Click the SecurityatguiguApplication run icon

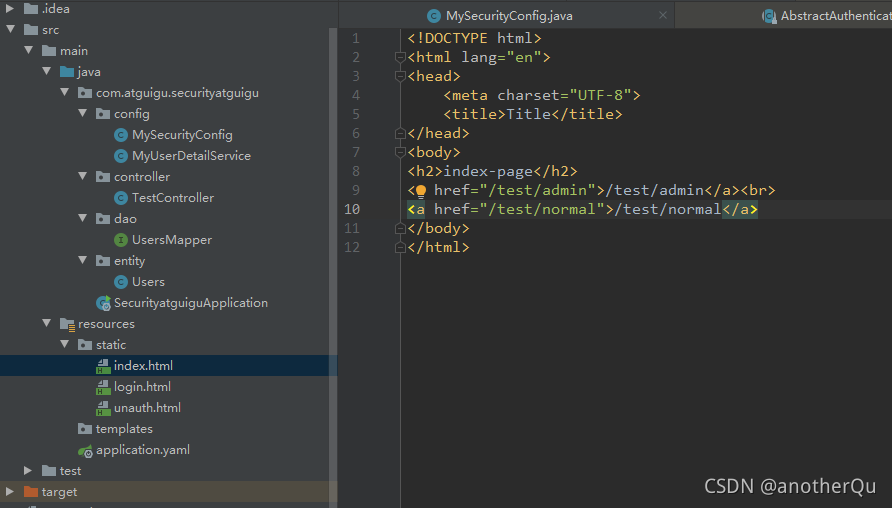pyautogui.click(x=103, y=303)
